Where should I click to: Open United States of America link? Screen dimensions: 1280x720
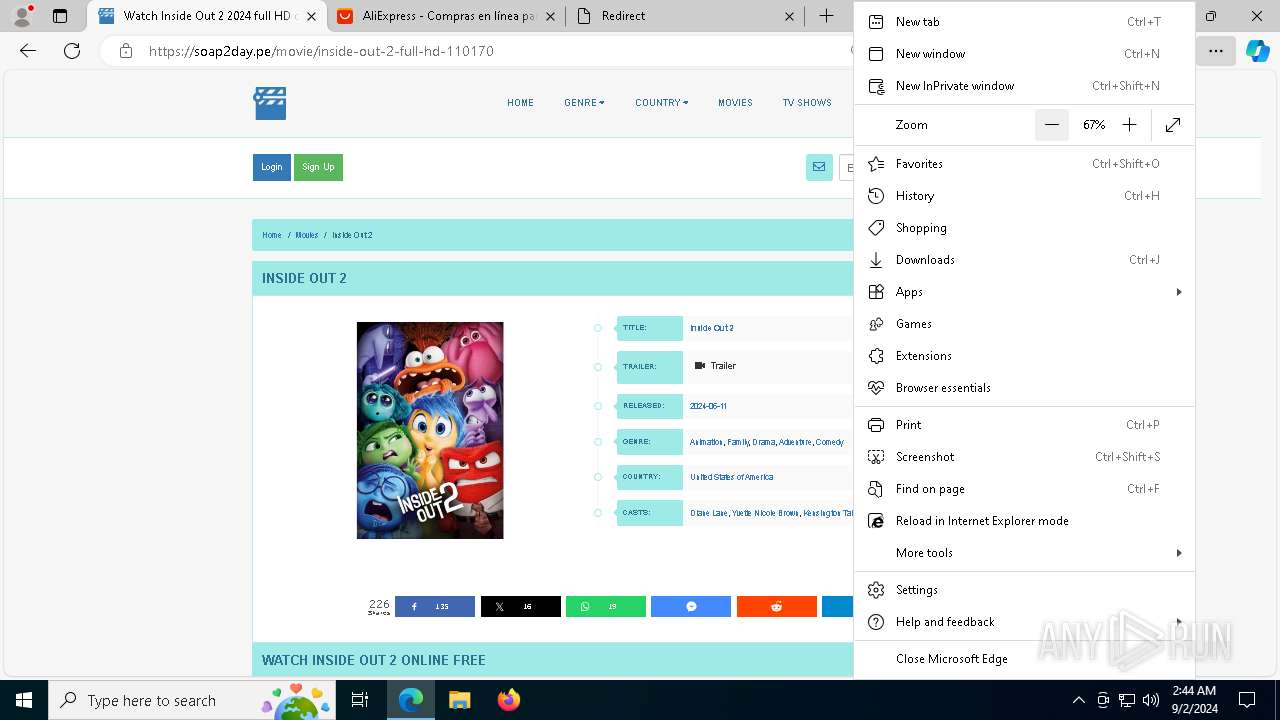[731, 477]
